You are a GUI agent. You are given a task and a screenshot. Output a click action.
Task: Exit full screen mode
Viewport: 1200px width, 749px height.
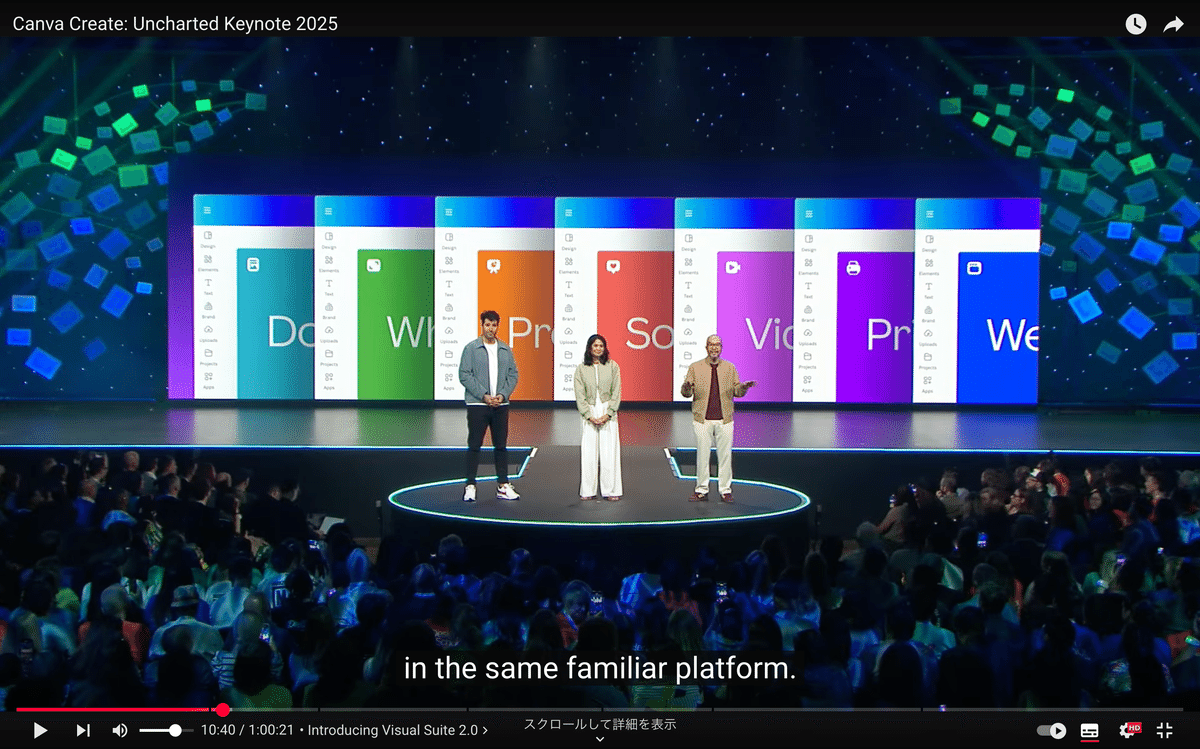tap(1165, 731)
